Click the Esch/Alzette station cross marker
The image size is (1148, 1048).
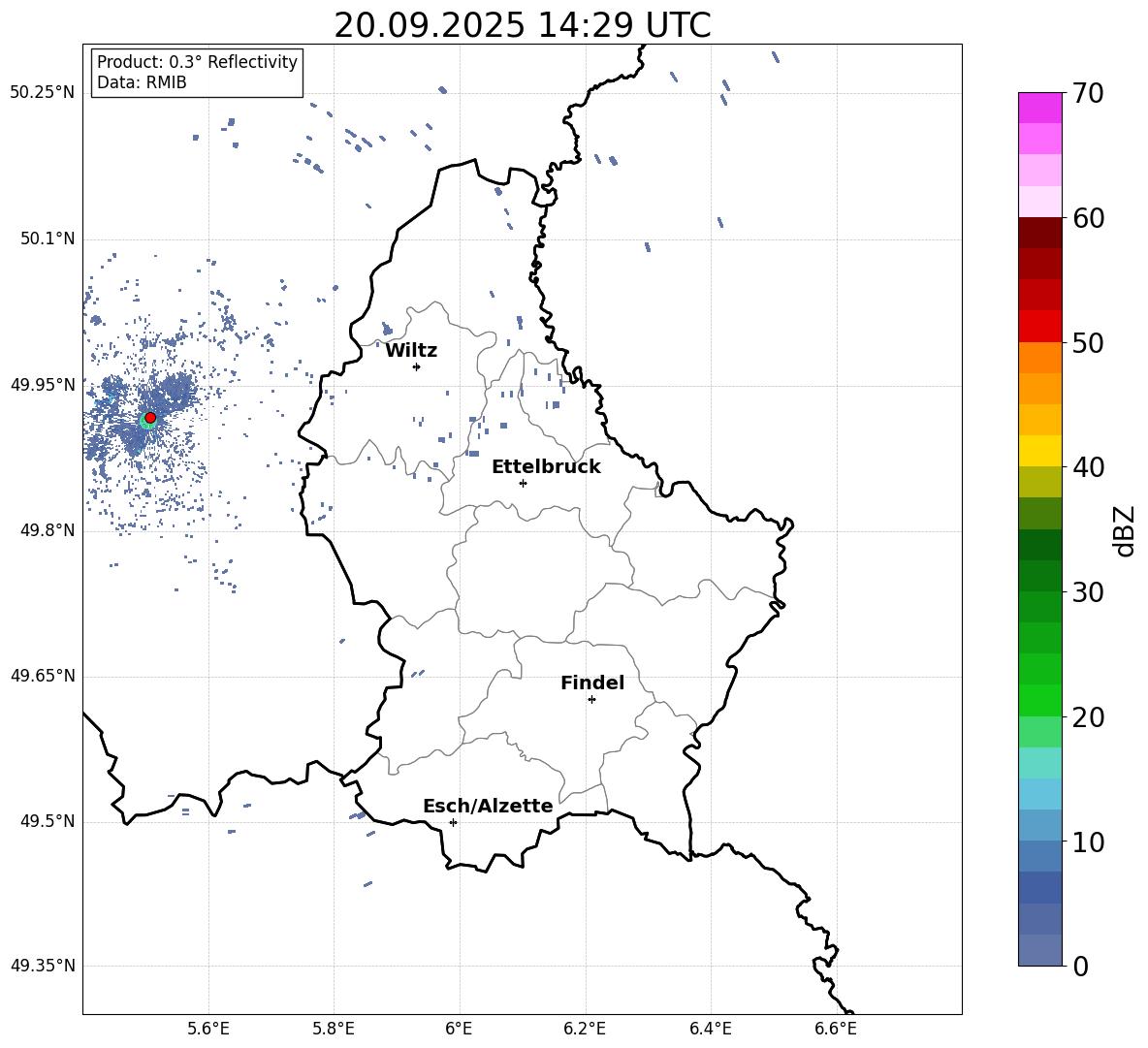point(453,822)
